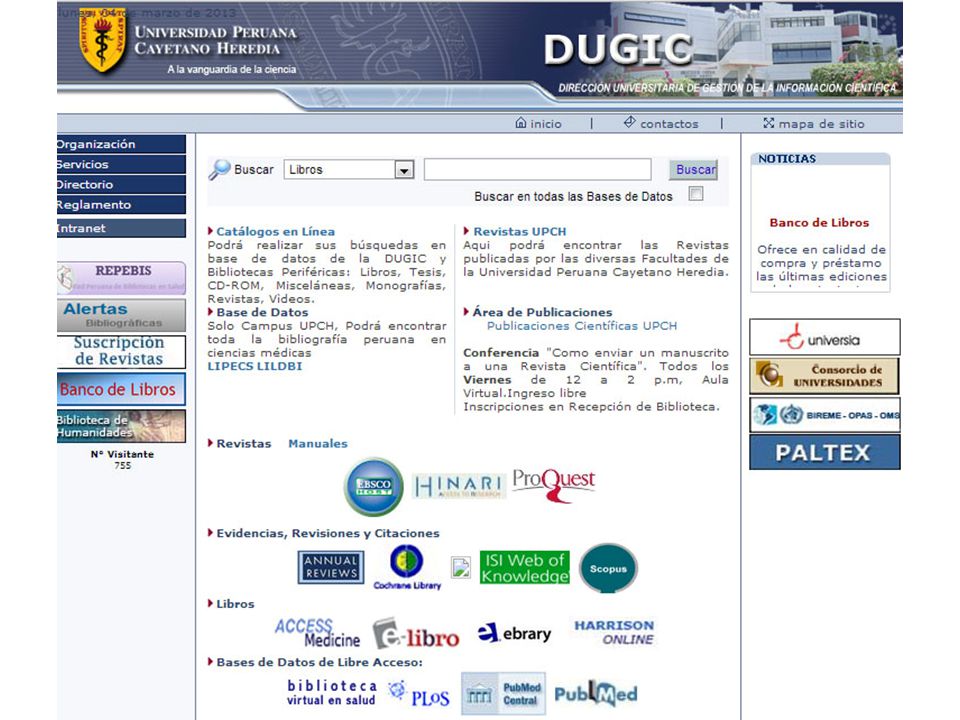Click the PubMed logo

pyautogui.click(x=596, y=694)
